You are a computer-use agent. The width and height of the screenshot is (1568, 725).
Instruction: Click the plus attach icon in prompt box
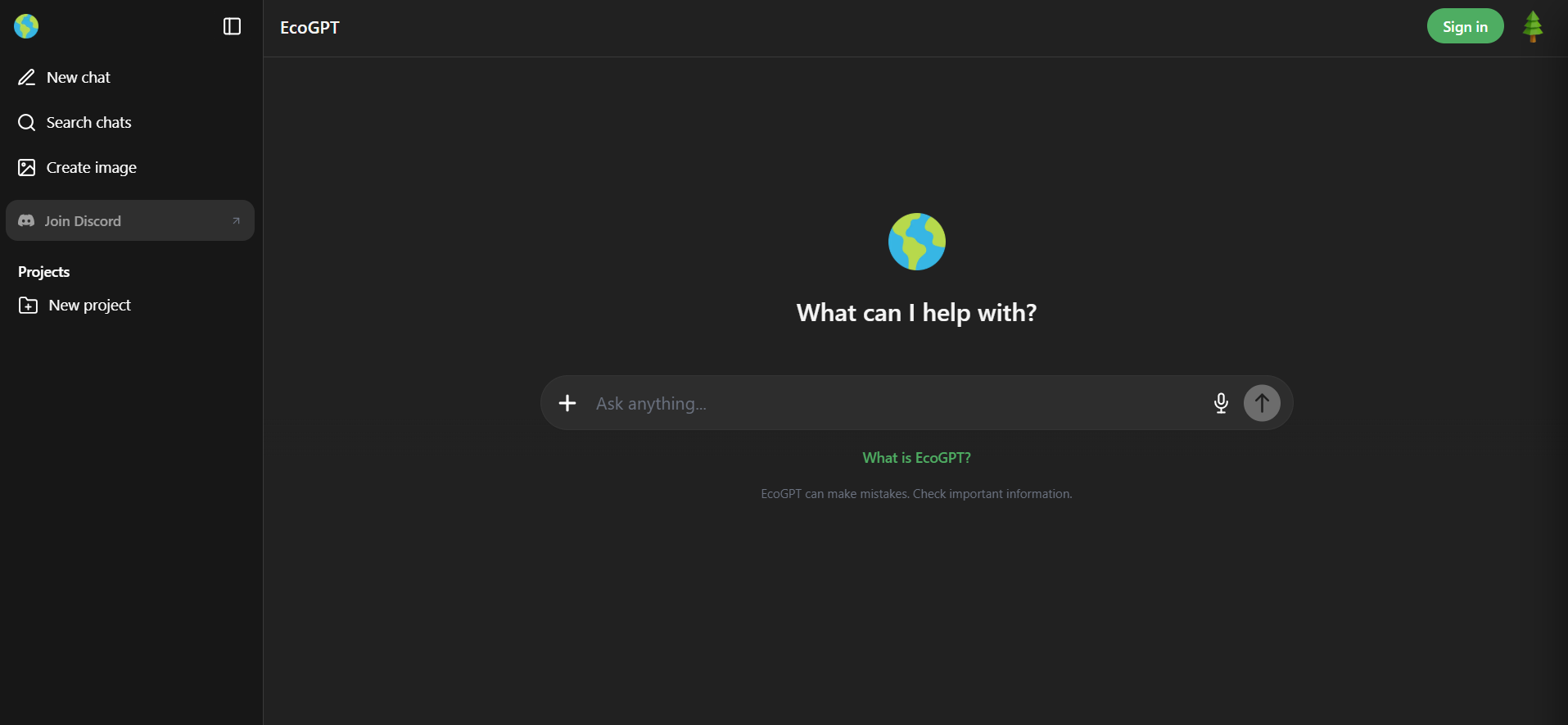(567, 403)
